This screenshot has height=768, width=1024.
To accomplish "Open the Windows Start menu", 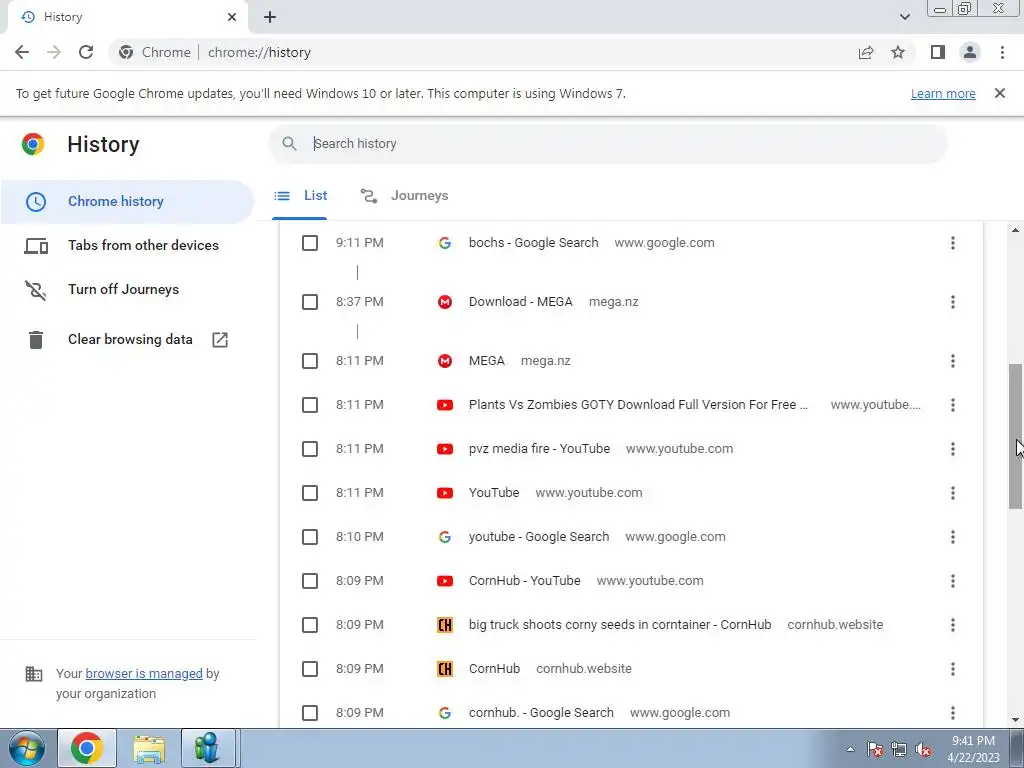I will tap(26, 748).
